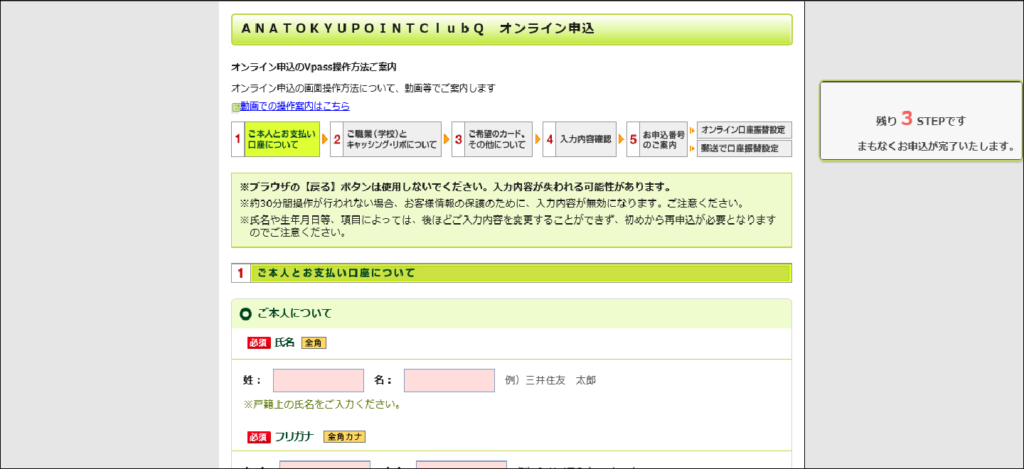Viewport: 1024px width, 469px height.
Task: Click the small icon beside the video guide link
Action: (x=236, y=107)
